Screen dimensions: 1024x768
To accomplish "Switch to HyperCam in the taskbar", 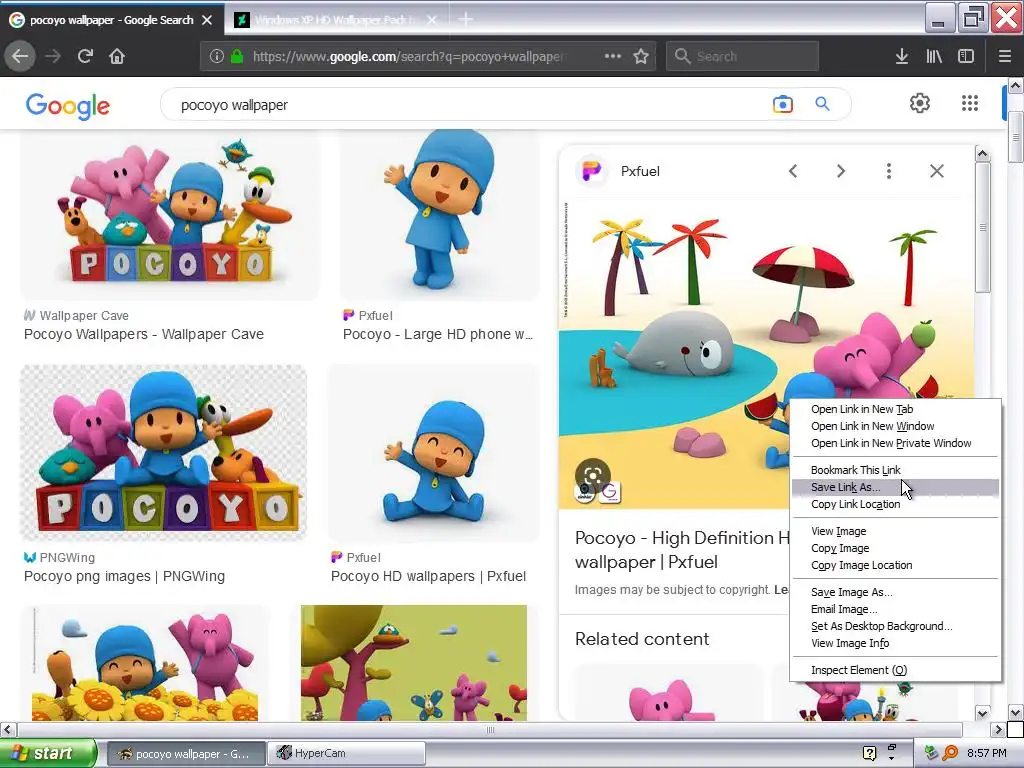I will [347, 753].
